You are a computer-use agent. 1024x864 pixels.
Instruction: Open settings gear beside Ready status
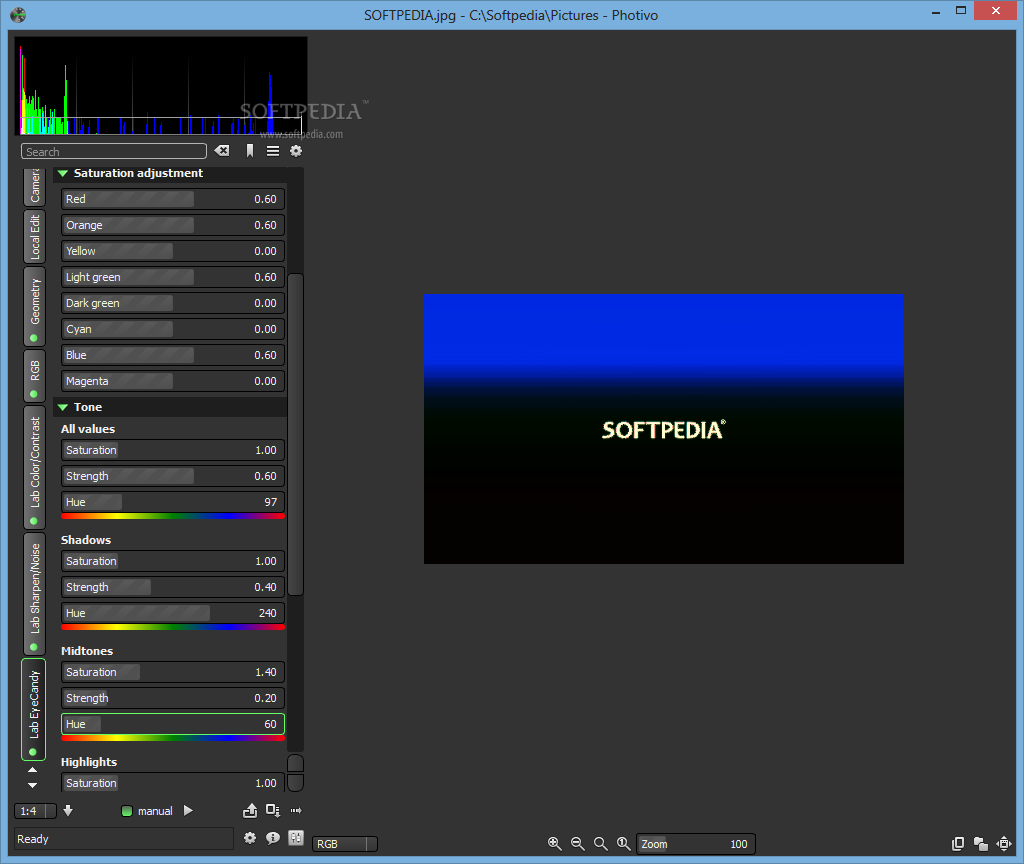[249, 838]
